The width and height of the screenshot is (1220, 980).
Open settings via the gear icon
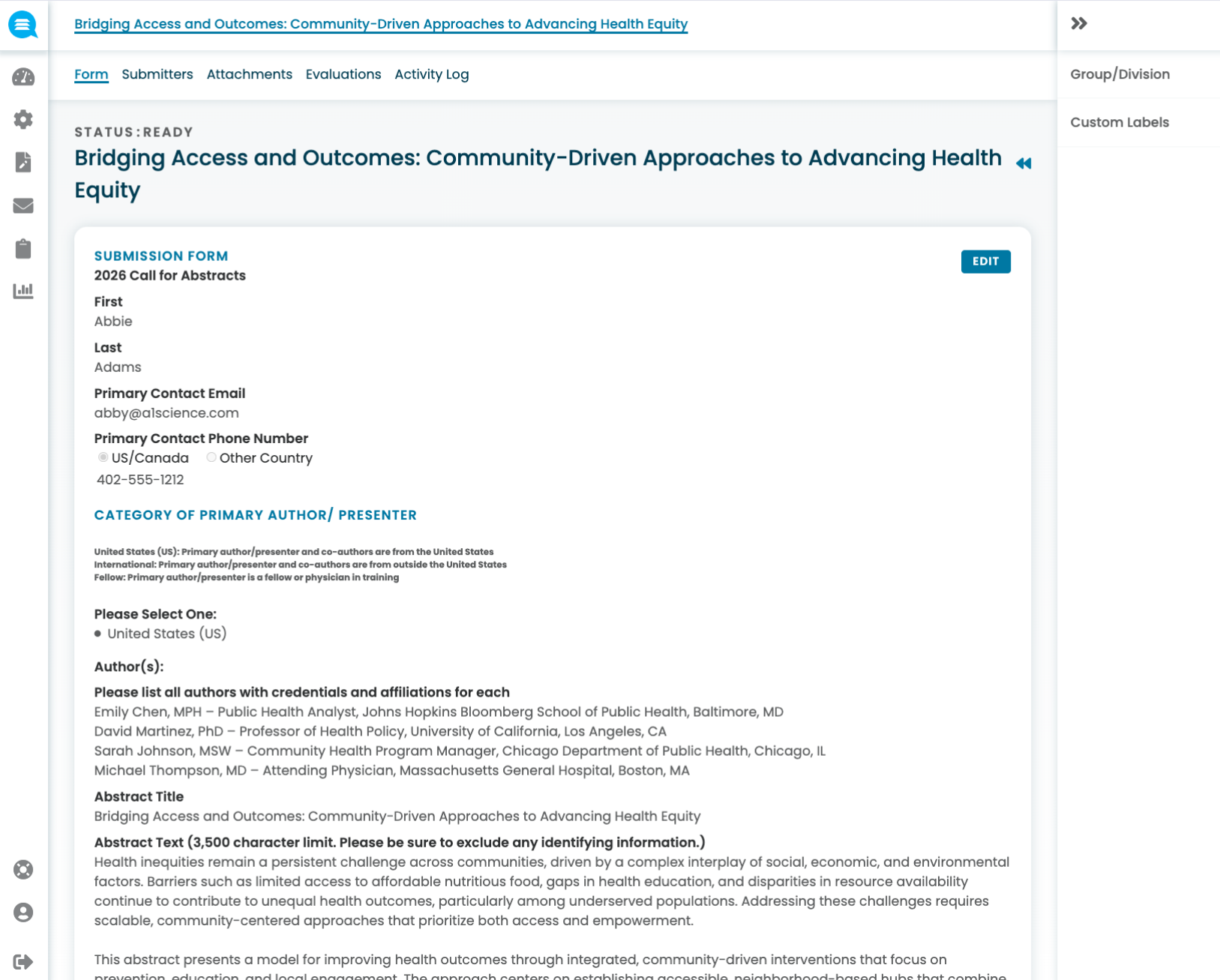tap(23, 119)
